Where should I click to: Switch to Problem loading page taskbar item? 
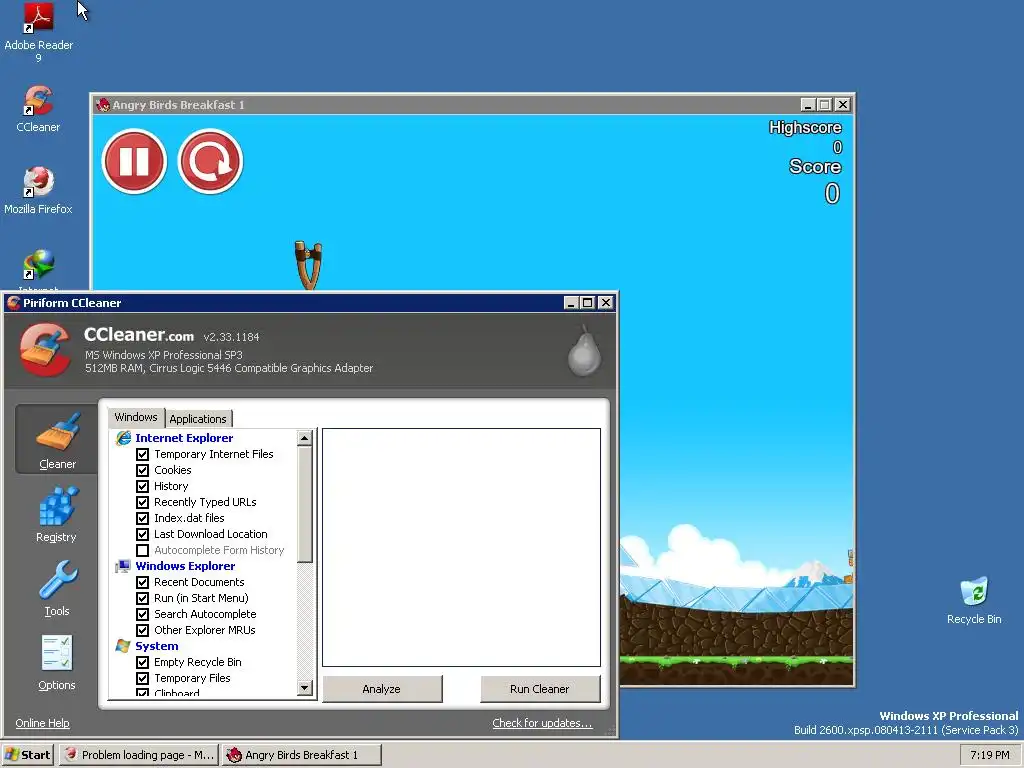coord(140,755)
